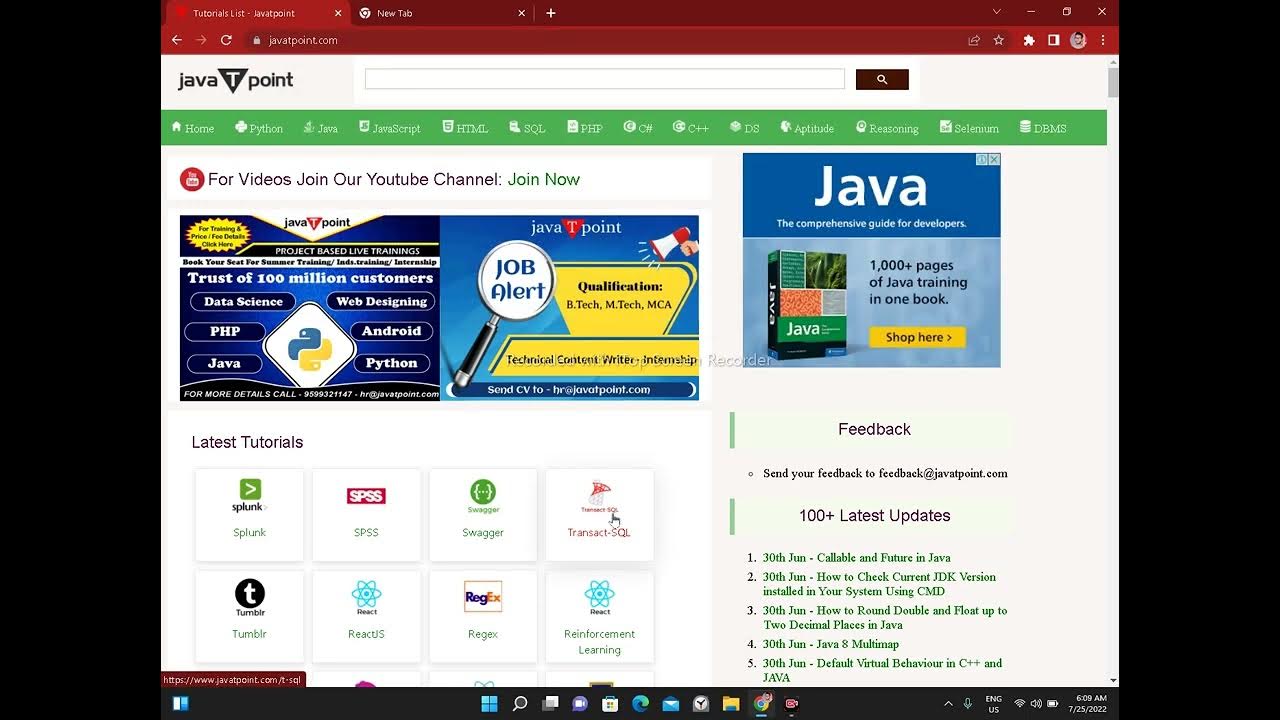
Task: Open the Windows Start menu
Action: 489,704
